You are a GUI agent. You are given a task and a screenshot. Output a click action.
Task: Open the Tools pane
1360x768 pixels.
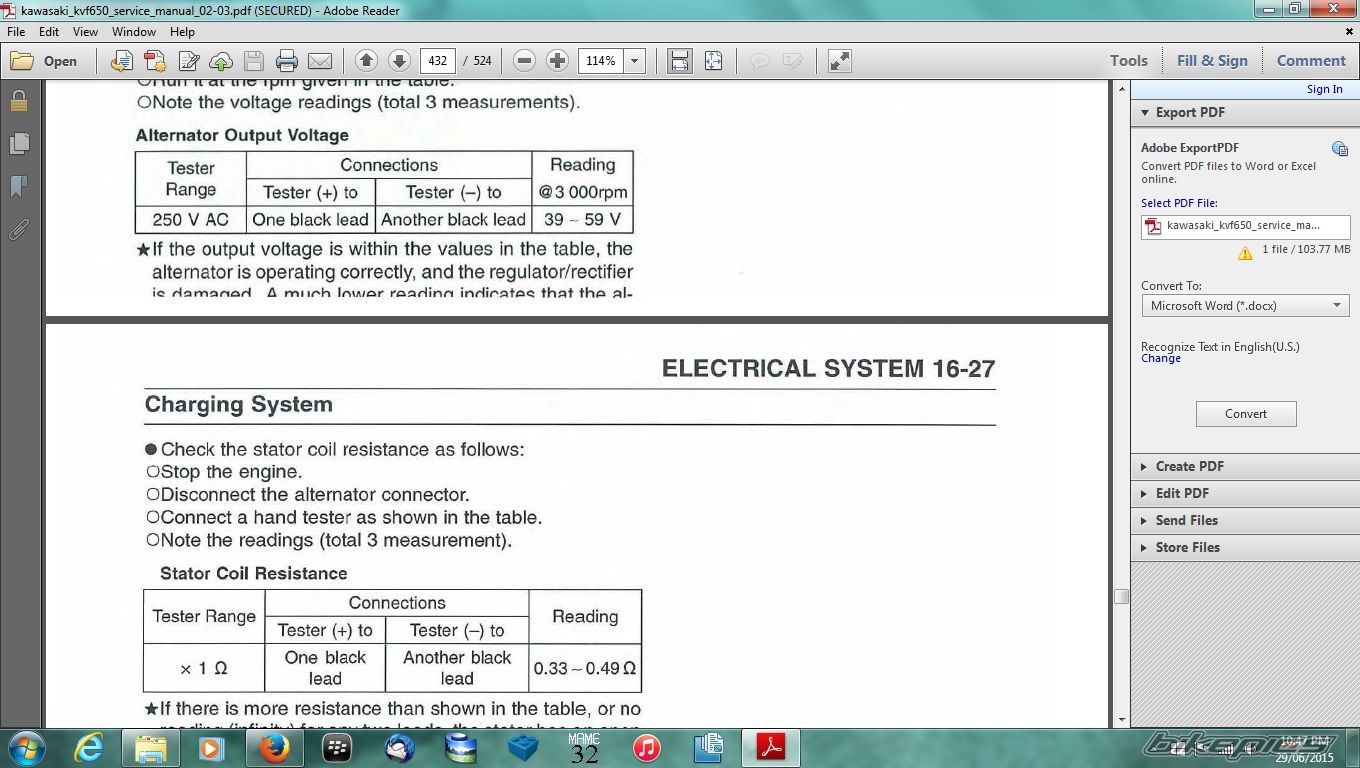(x=1129, y=61)
